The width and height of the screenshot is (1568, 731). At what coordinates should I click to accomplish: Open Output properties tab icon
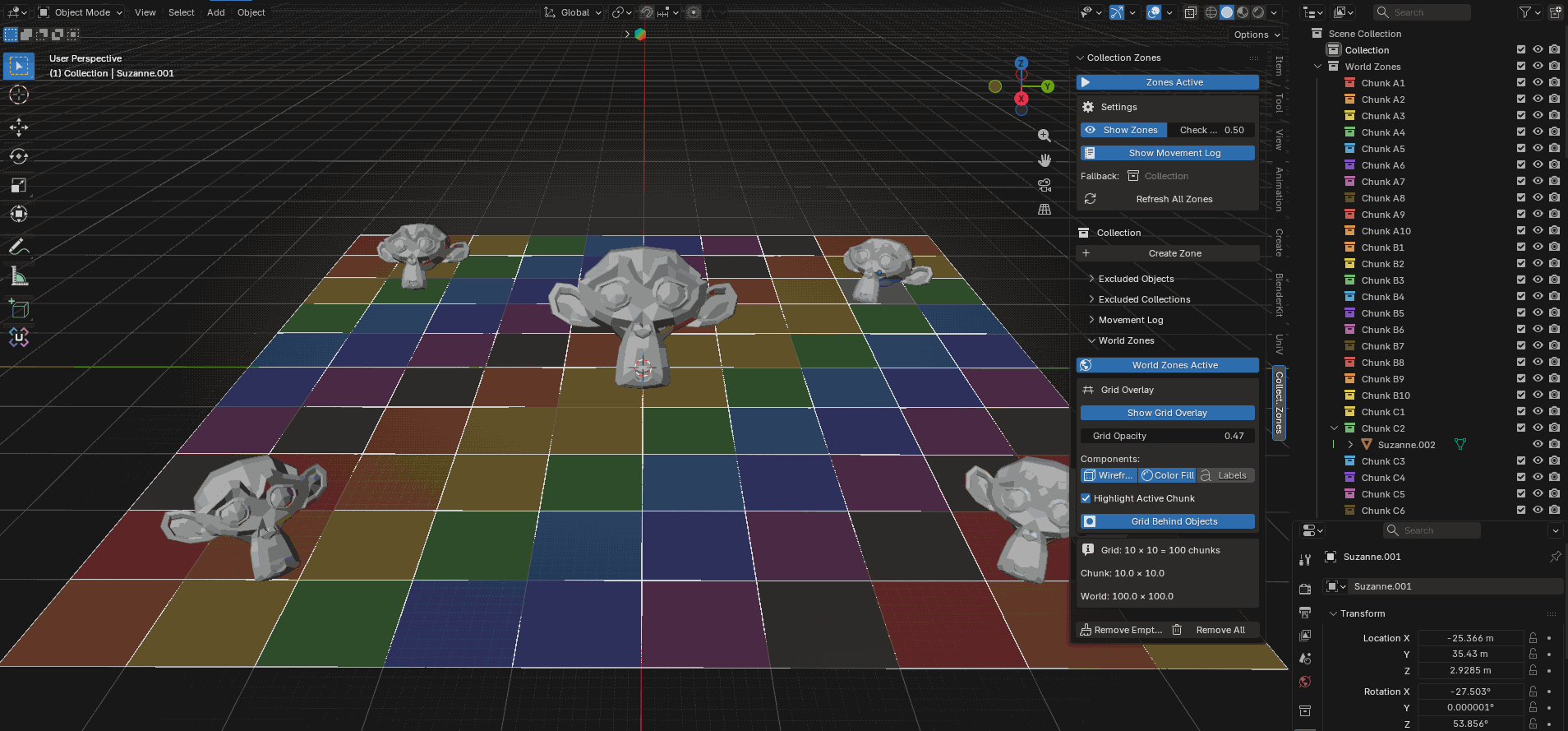(1305, 612)
